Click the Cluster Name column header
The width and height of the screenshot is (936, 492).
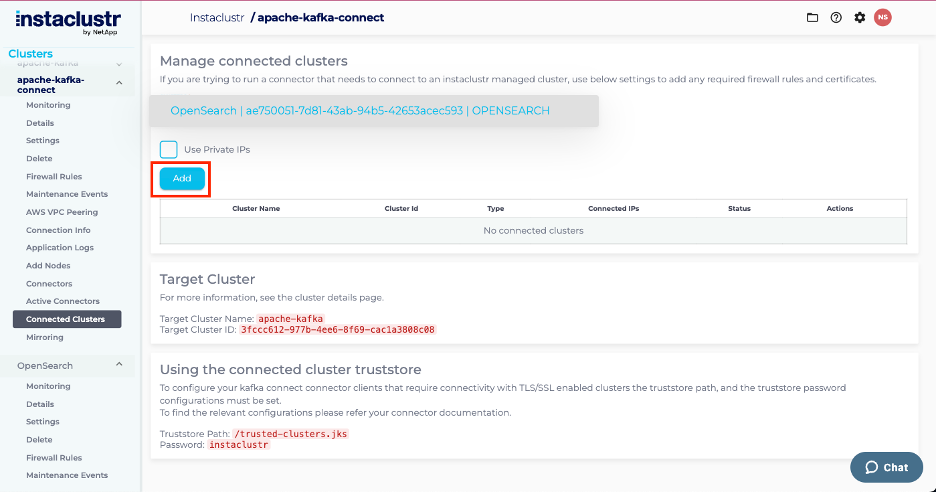tap(256, 209)
